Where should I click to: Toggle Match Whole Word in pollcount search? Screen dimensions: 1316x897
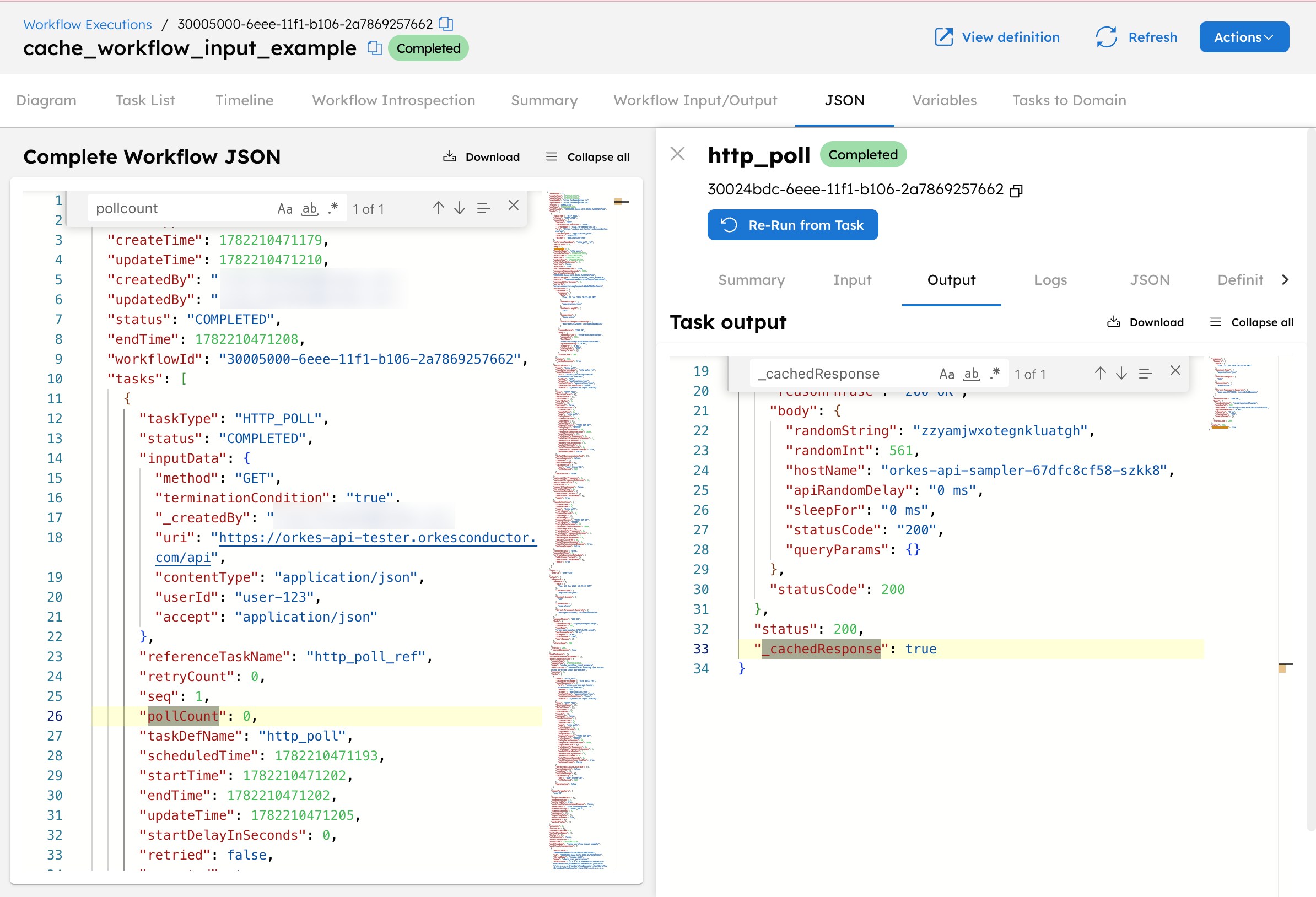tap(309, 209)
